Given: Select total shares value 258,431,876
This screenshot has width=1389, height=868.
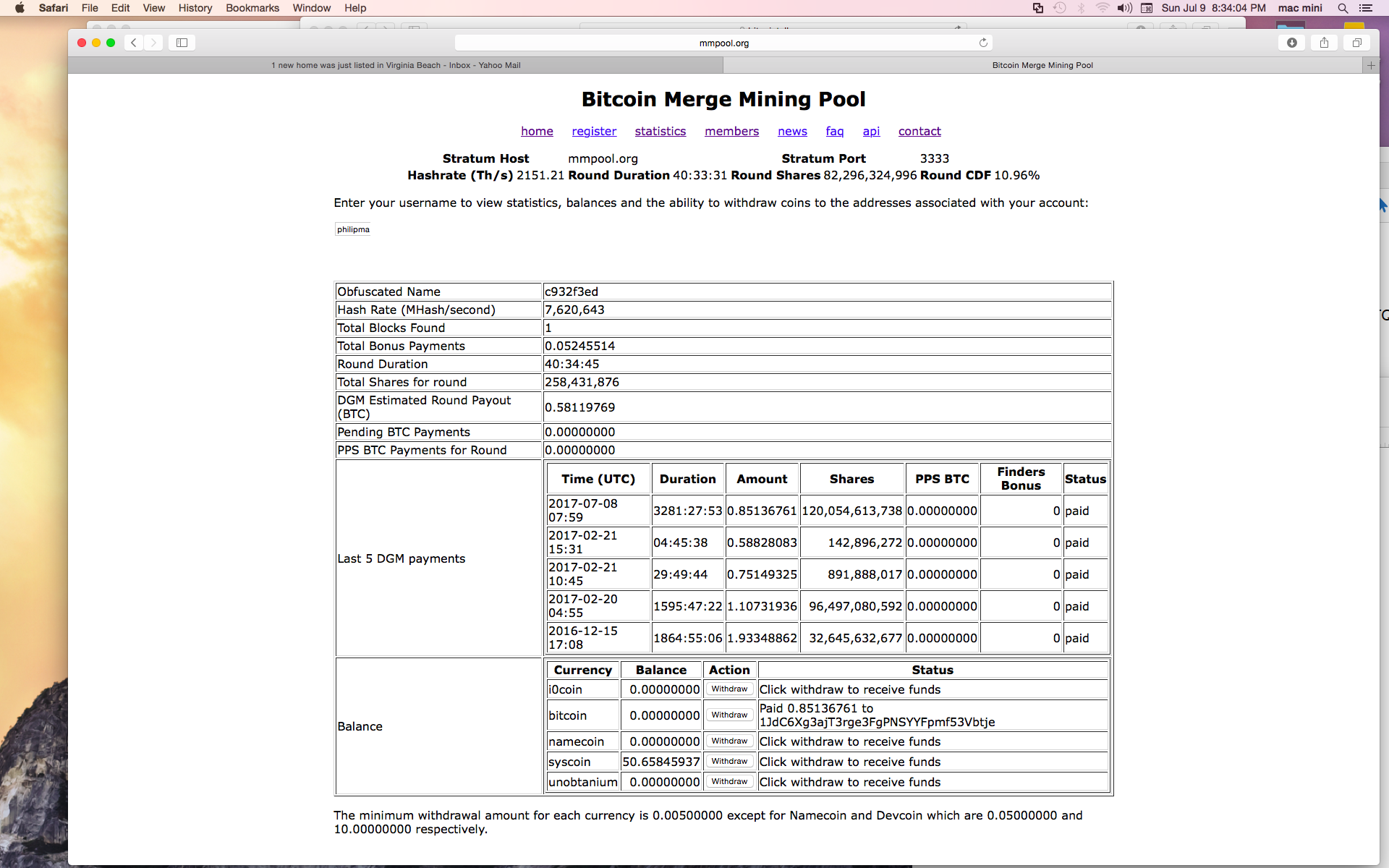Looking at the screenshot, I should point(582,382).
